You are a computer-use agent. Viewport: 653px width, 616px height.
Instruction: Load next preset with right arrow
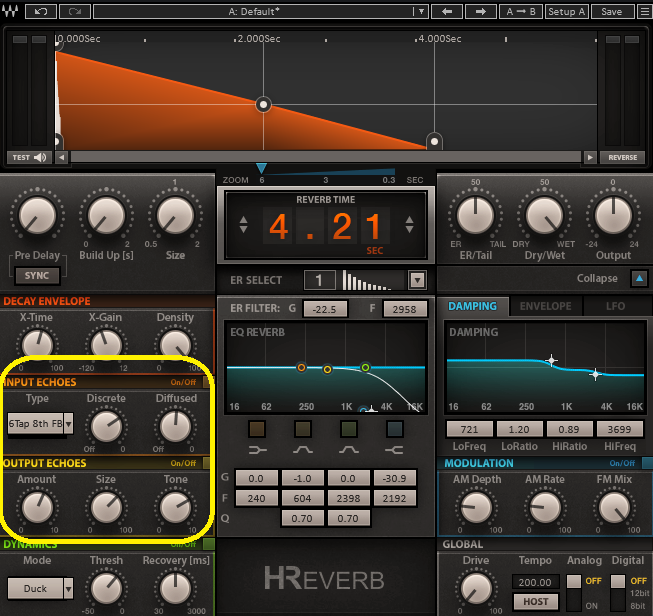pyautogui.click(x=481, y=11)
